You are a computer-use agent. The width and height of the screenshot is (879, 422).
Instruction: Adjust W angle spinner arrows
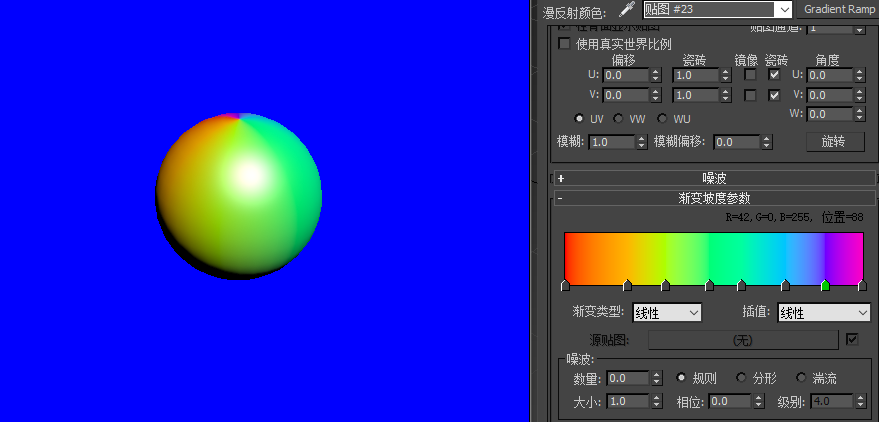pyautogui.click(x=860, y=114)
